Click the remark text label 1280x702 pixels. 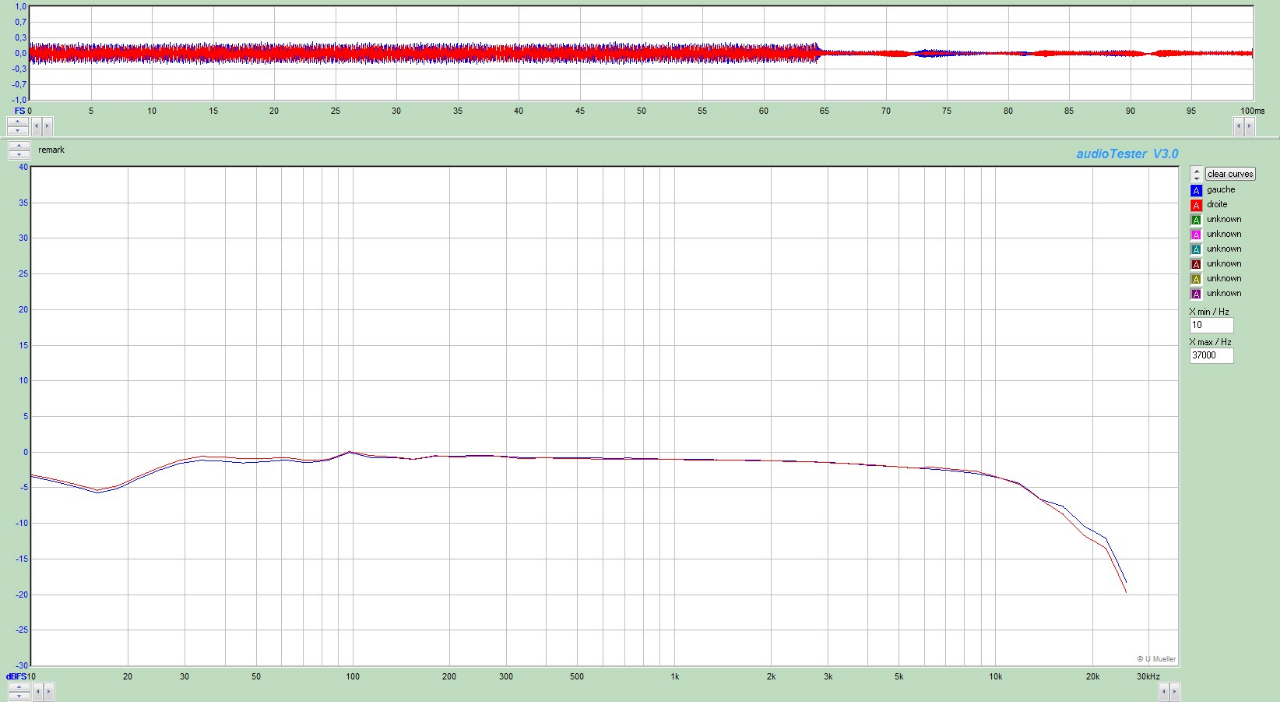pos(51,150)
